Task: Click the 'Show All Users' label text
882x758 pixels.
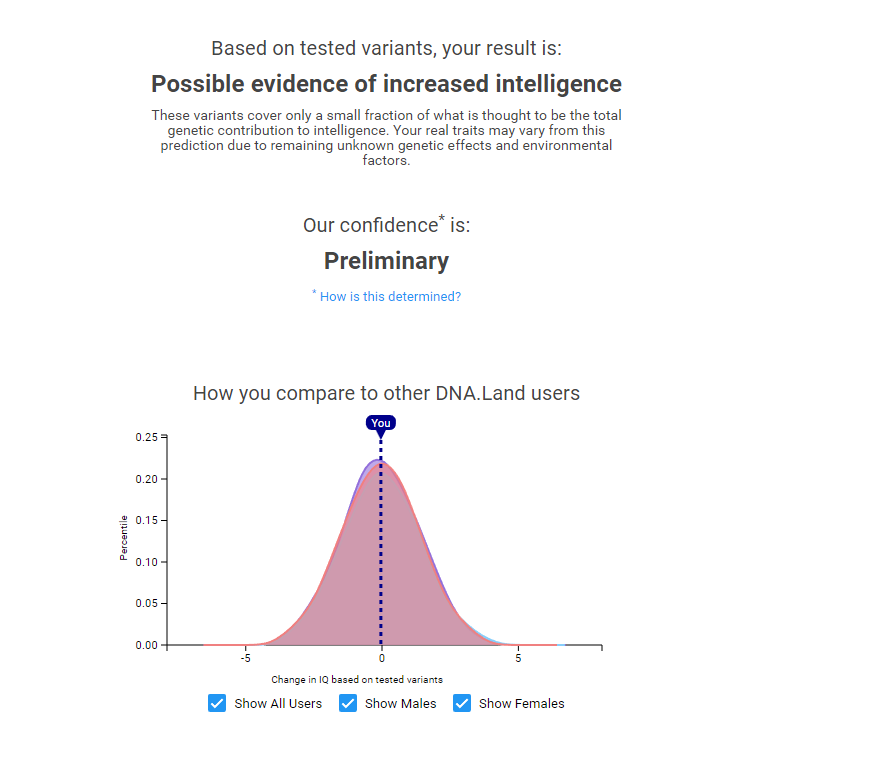Action: point(278,703)
